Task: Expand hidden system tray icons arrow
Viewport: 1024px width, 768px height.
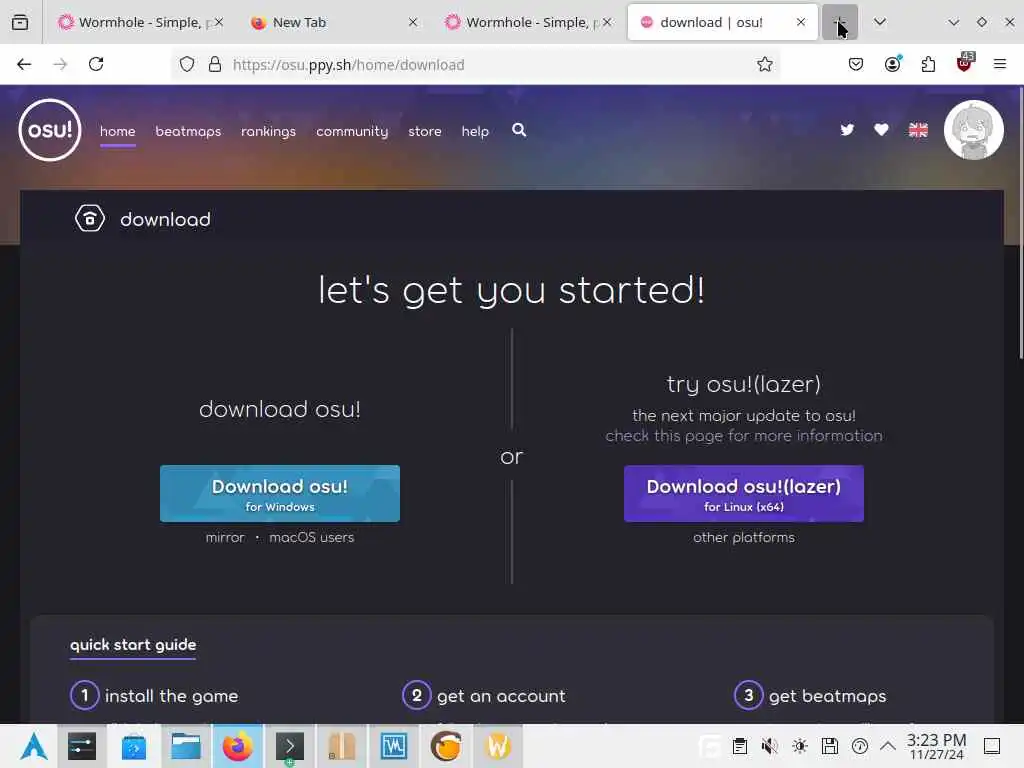Action: pos(888,746)
